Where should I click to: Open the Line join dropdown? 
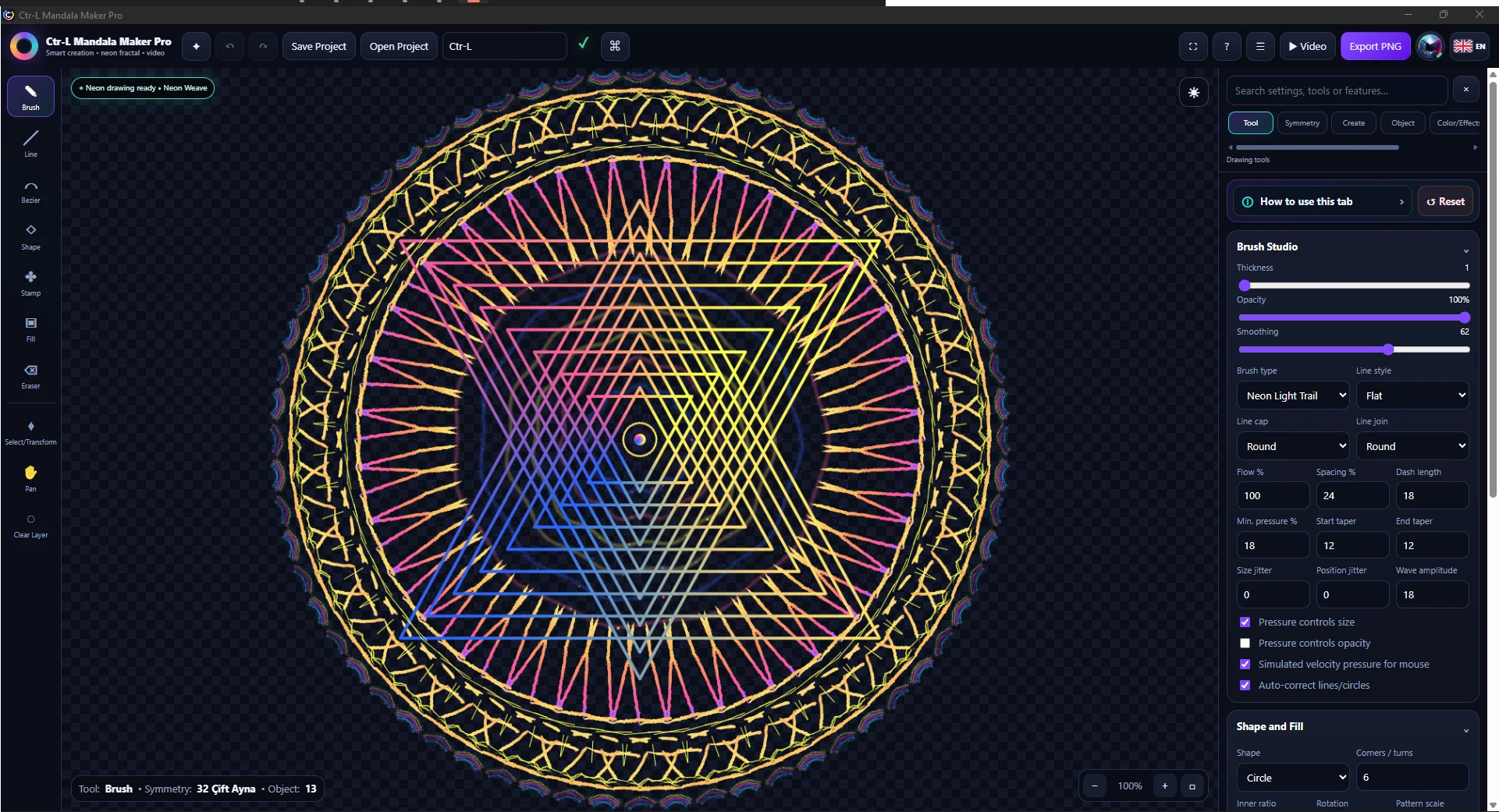click(x=1412, y=446)
